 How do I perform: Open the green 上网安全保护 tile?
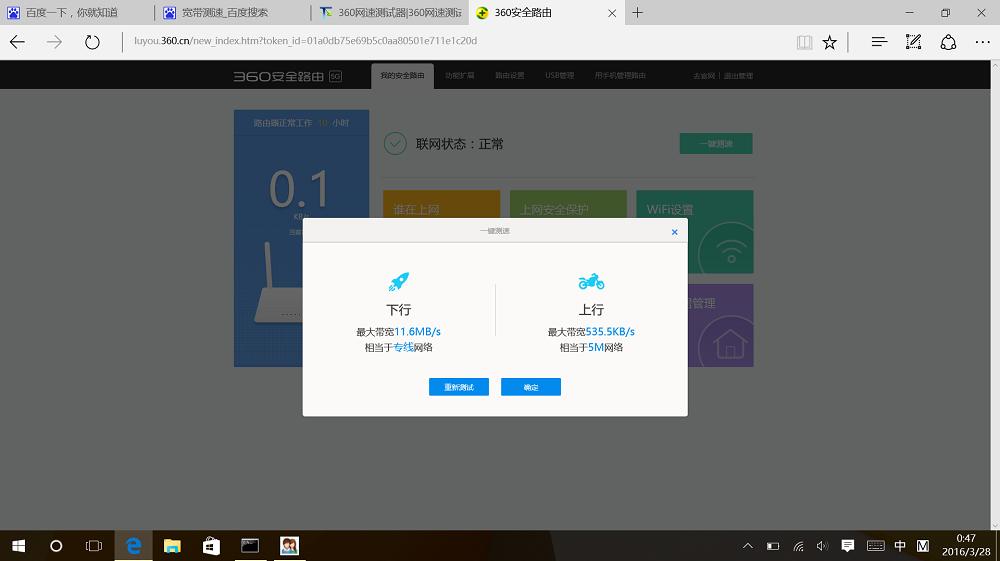(568, 204)
